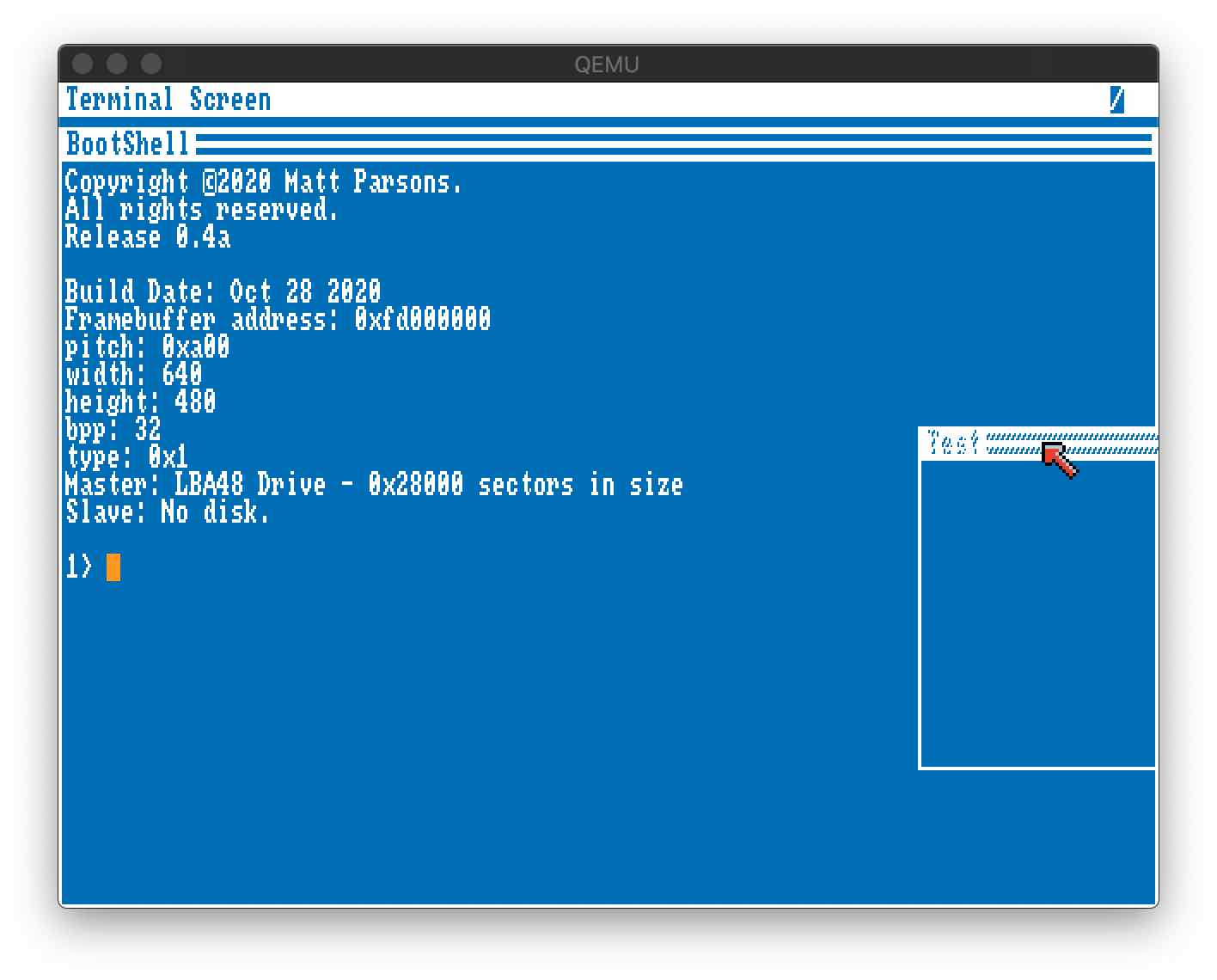Viewport: 1217px width, 980px height.
Task: Click the '1>' shell prompt
Action: pyautogui.click(x=79, y=567)
